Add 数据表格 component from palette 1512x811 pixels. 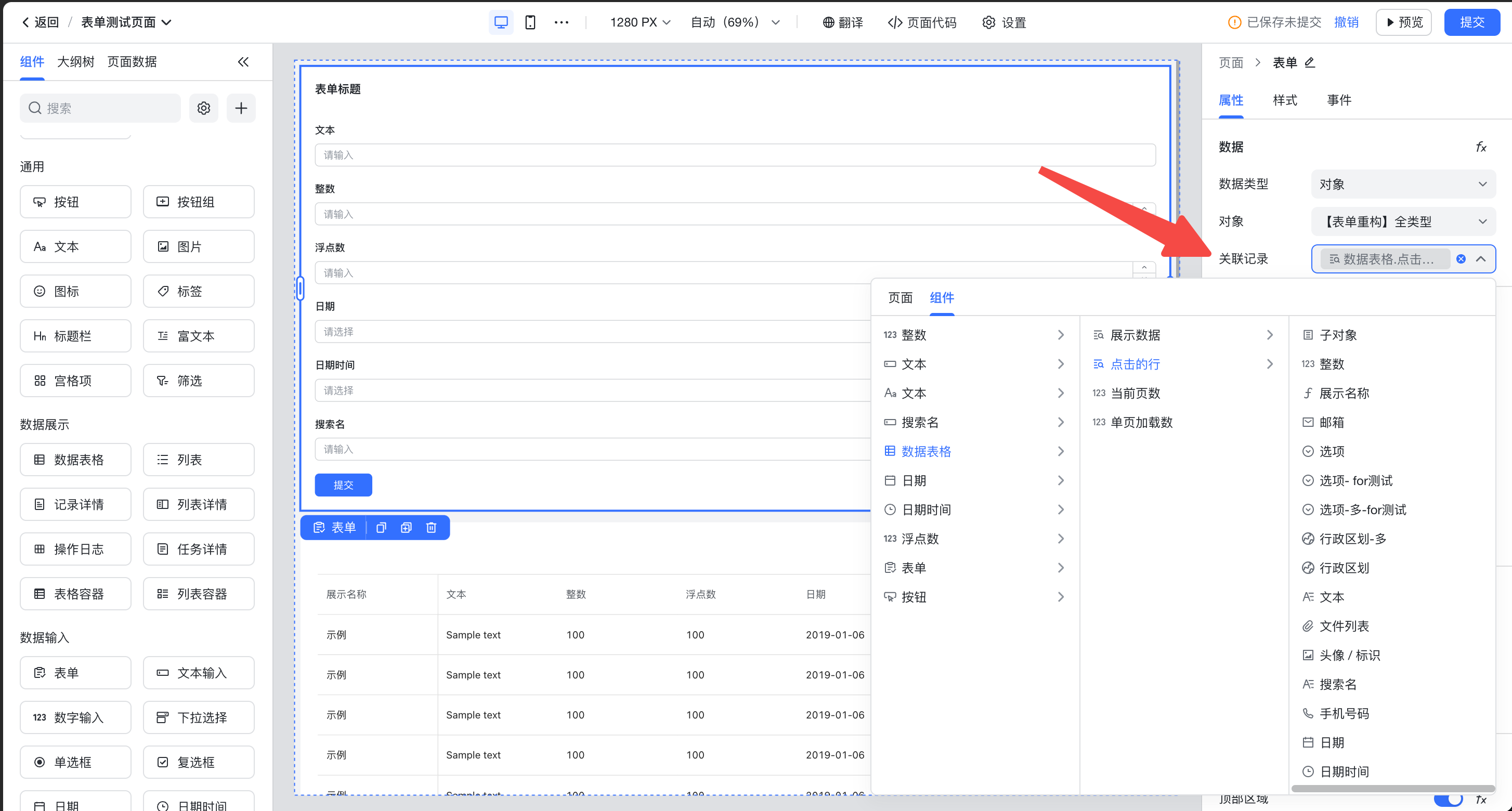(x=76, y=460)
